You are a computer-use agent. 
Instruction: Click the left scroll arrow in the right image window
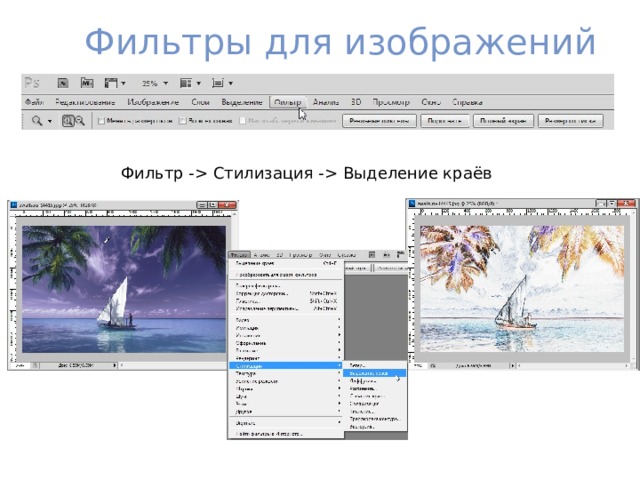tap(520, 366)
